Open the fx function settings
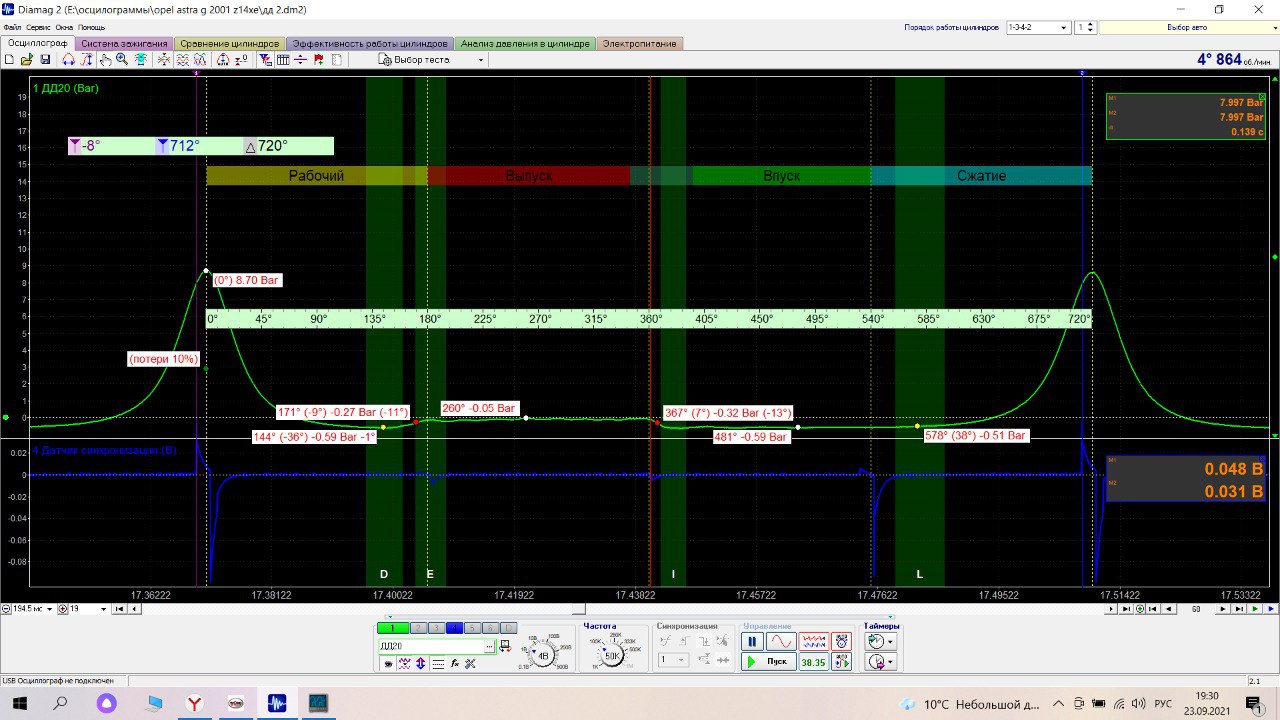The image size is (1280, 720). [454, 663]
